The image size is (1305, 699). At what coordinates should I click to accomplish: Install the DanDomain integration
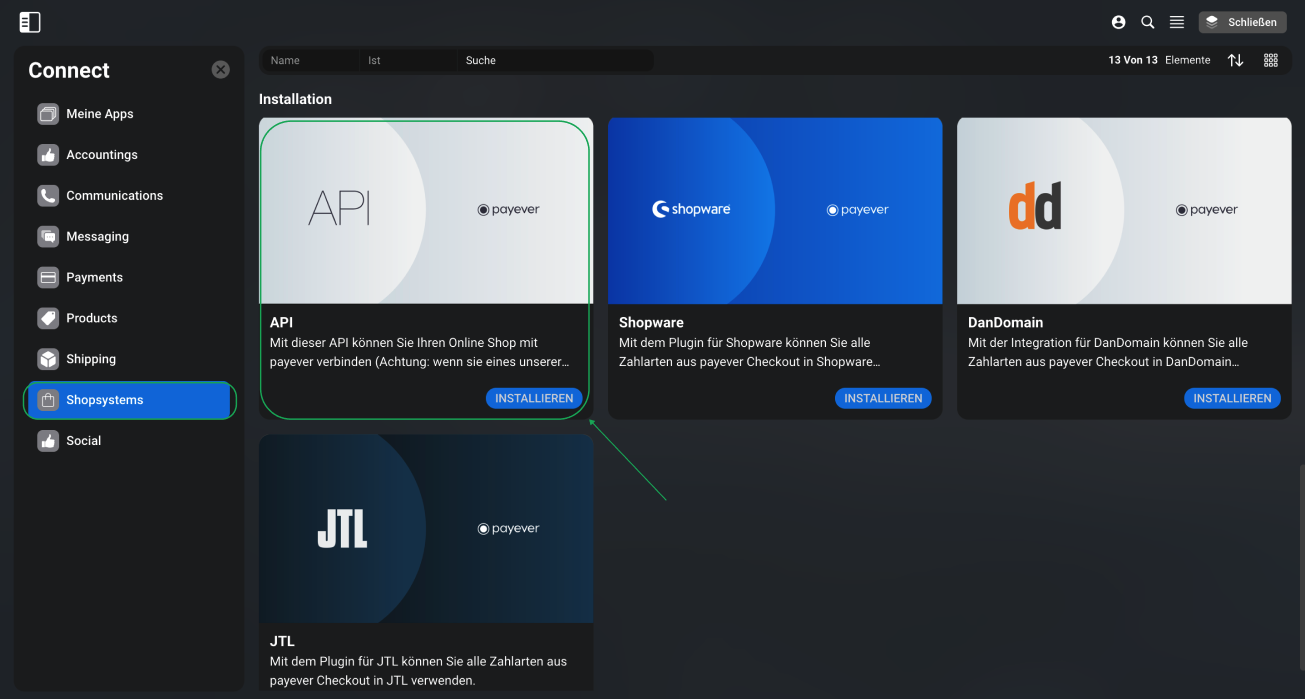pos(1232,398)
